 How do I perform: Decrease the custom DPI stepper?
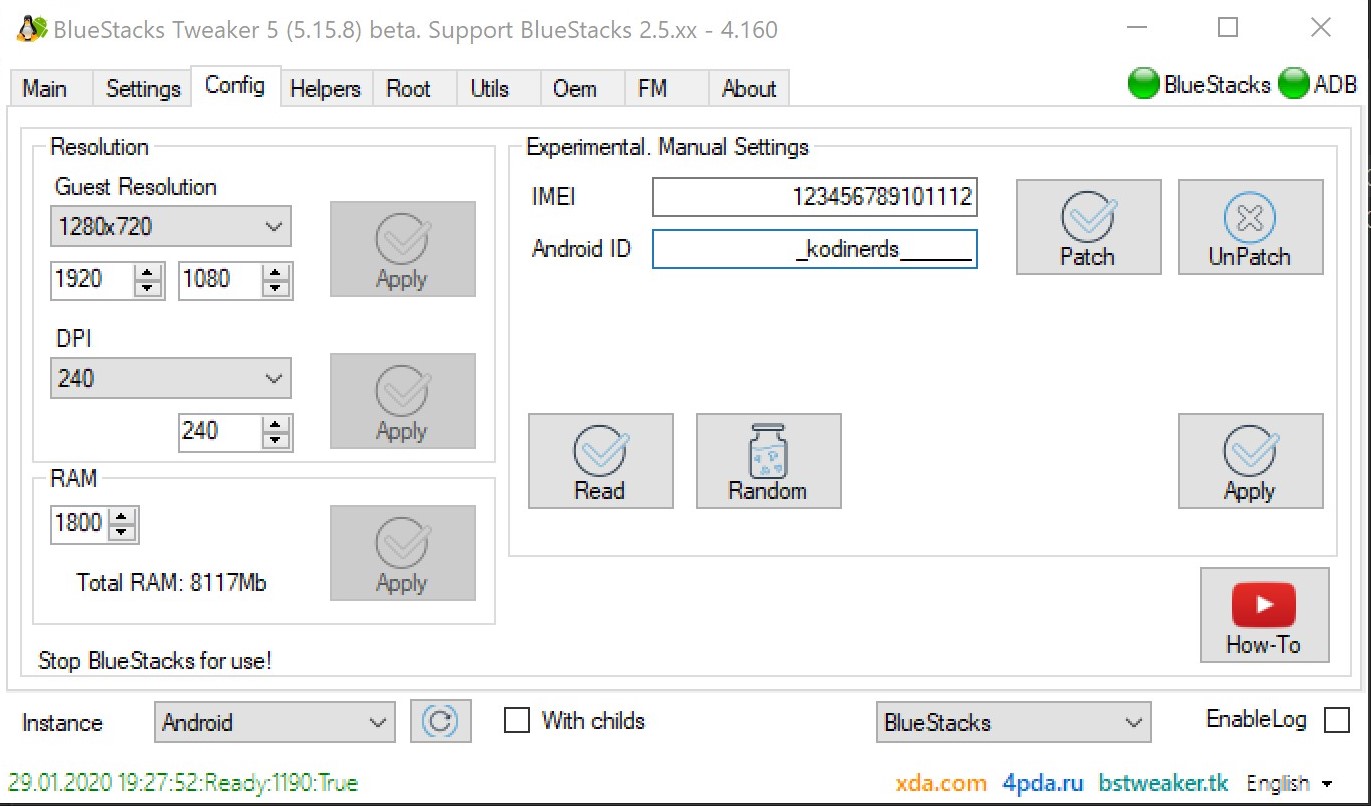click(x=276, y=441)
